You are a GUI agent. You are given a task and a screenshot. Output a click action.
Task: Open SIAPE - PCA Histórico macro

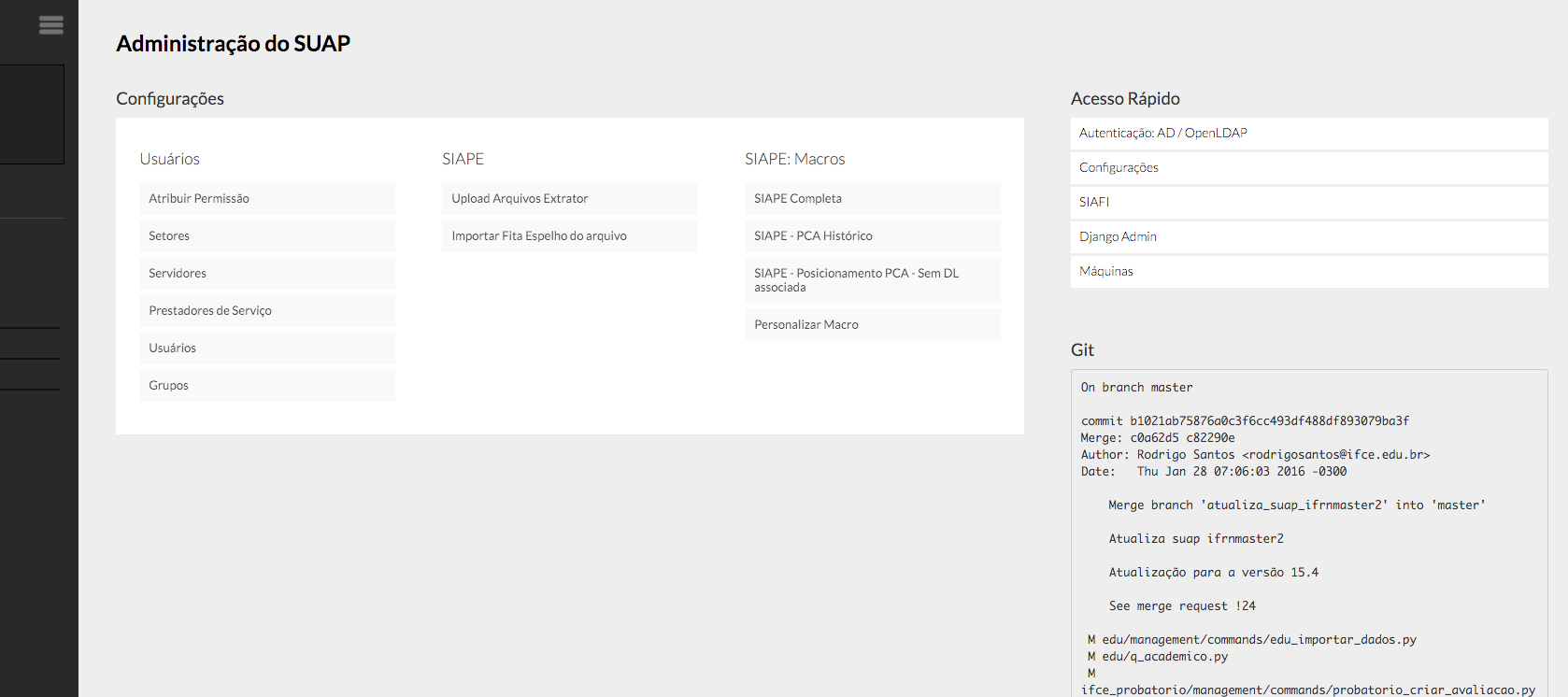(873, 235)
